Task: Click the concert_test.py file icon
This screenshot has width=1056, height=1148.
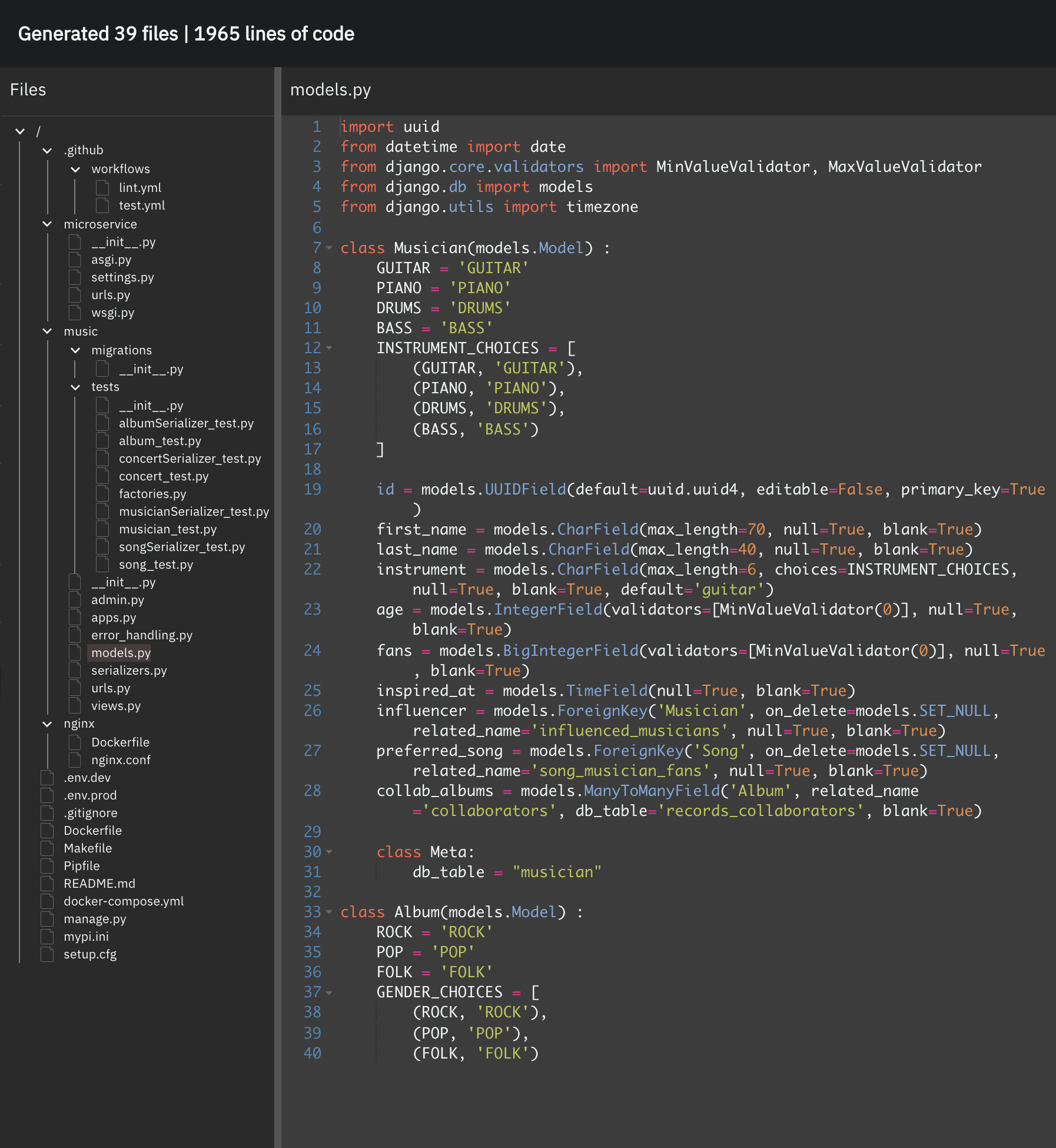Action: coord(102,476)
